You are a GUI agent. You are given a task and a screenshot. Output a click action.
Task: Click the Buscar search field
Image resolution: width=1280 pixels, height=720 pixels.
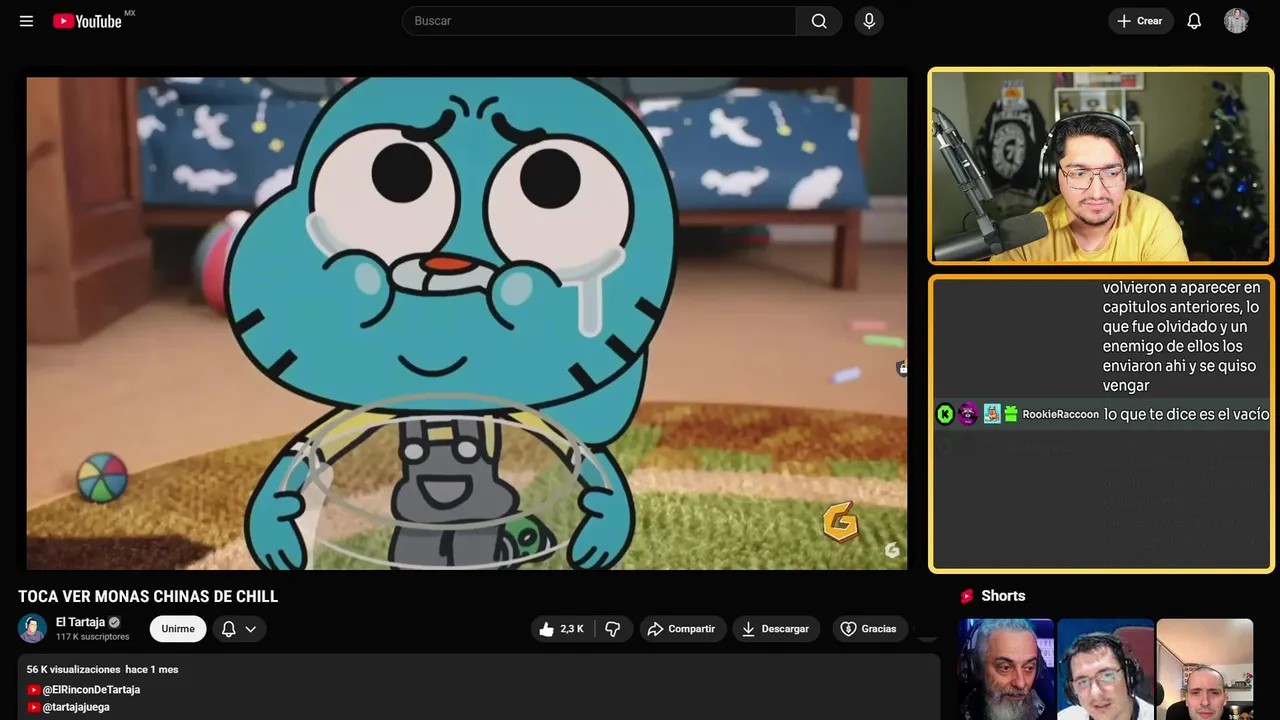(599, 21)
